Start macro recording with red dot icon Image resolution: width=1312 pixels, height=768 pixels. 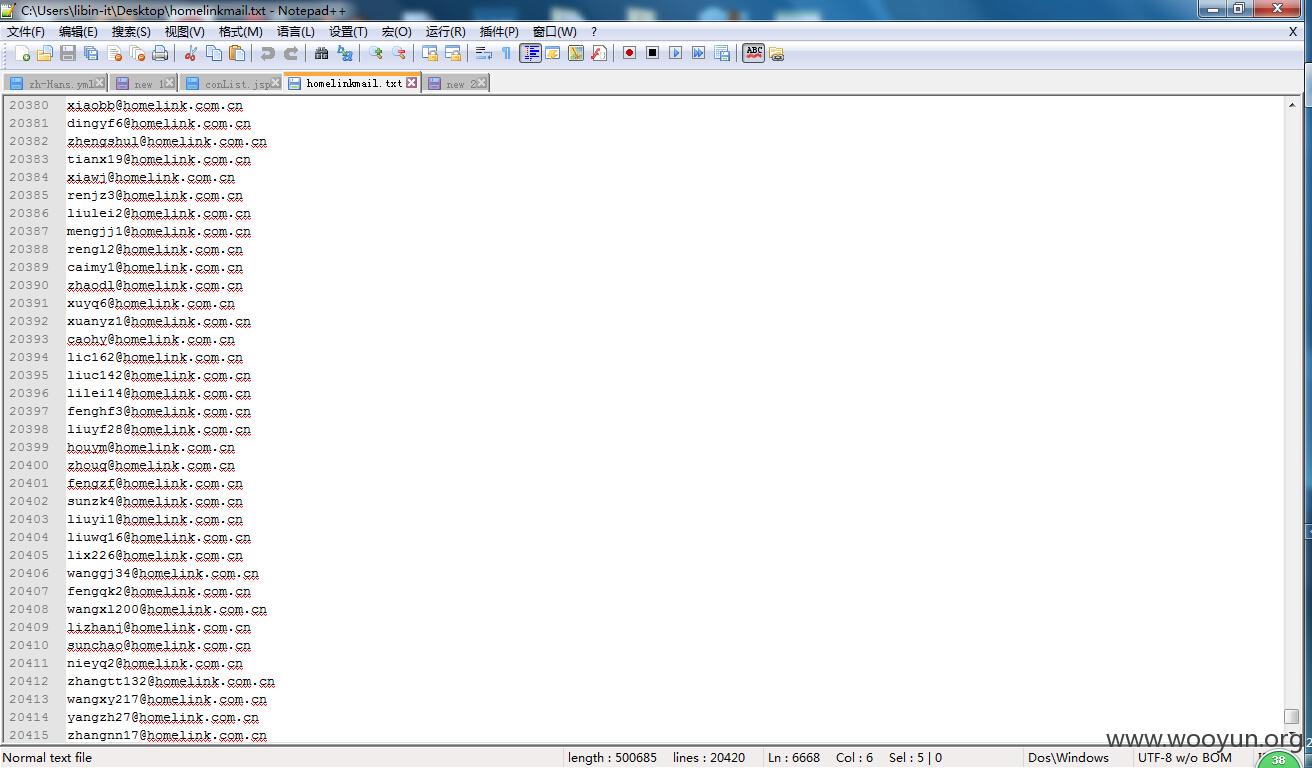[630, 53]
